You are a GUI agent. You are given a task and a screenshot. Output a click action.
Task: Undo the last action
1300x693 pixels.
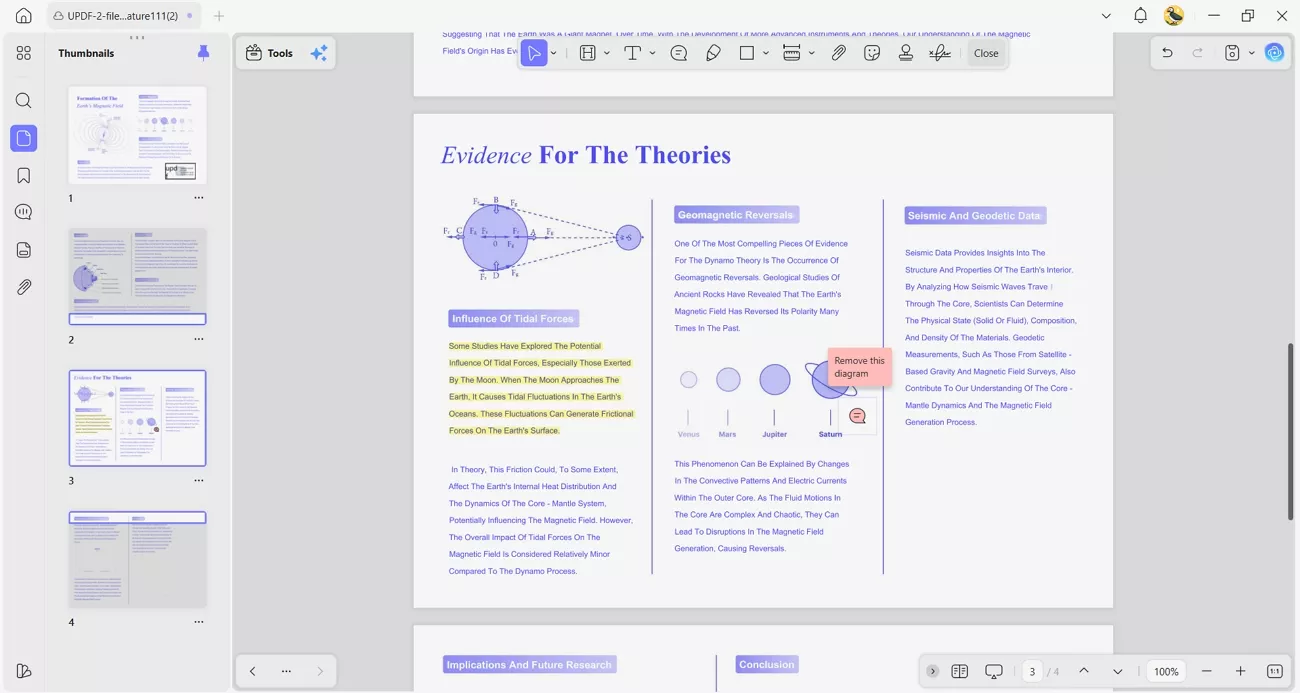[x=1167, y=52]
